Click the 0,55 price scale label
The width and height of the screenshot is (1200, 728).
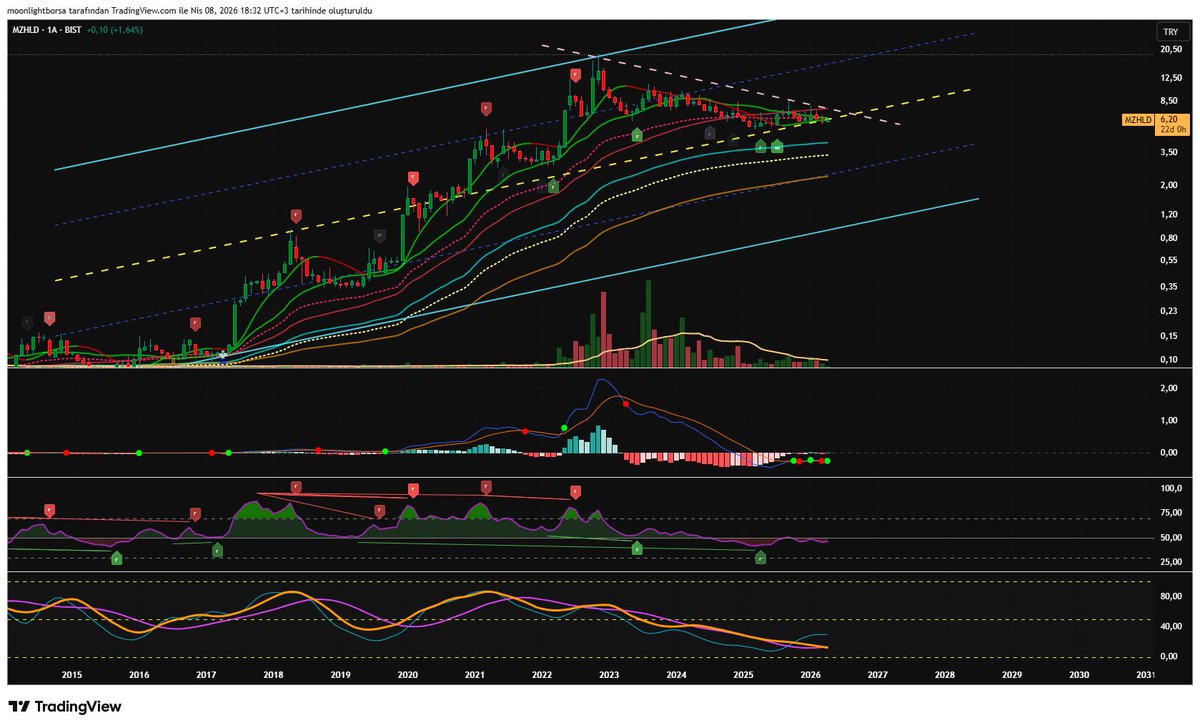click(x=1170, y=260)
